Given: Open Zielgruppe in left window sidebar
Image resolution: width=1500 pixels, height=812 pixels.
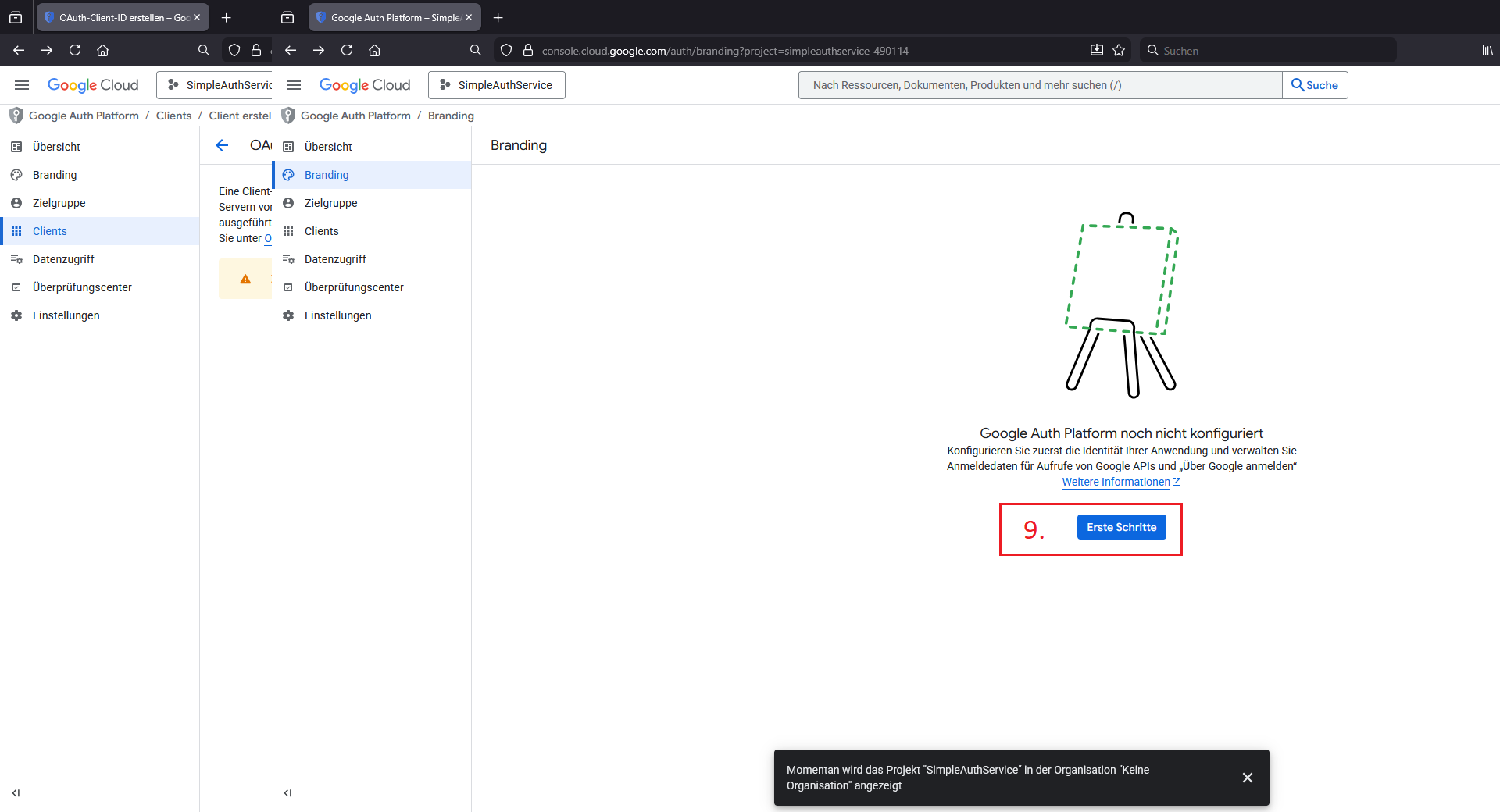Looking at the screenshot, I should tap(100, 203).
